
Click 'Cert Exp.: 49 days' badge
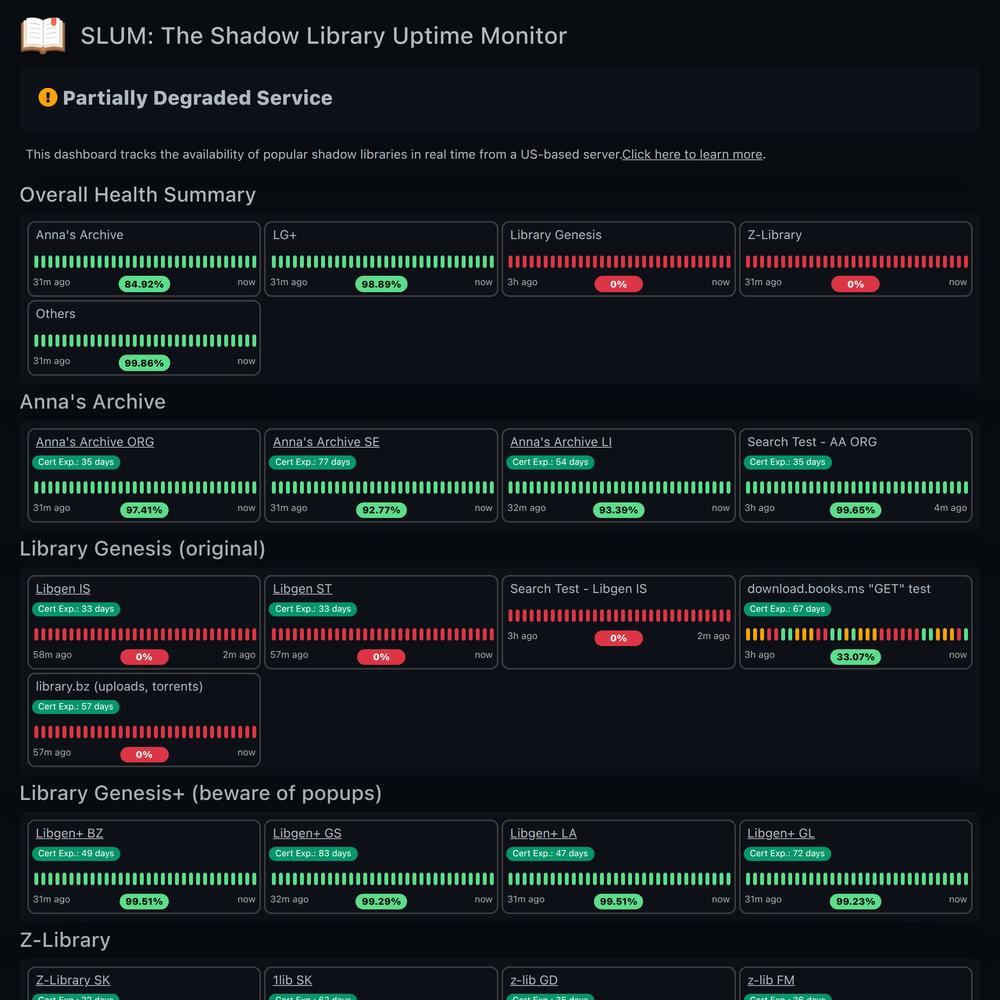pyautogui.click(x=76, y=854)
